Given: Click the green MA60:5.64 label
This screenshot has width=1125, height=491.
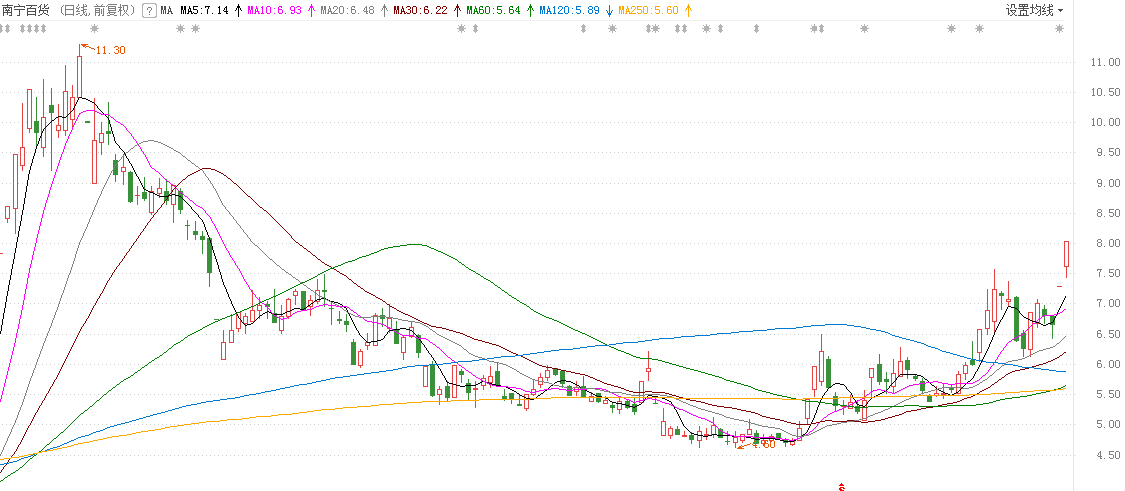Looking at the screenshot, I should (x=492, y=10).
